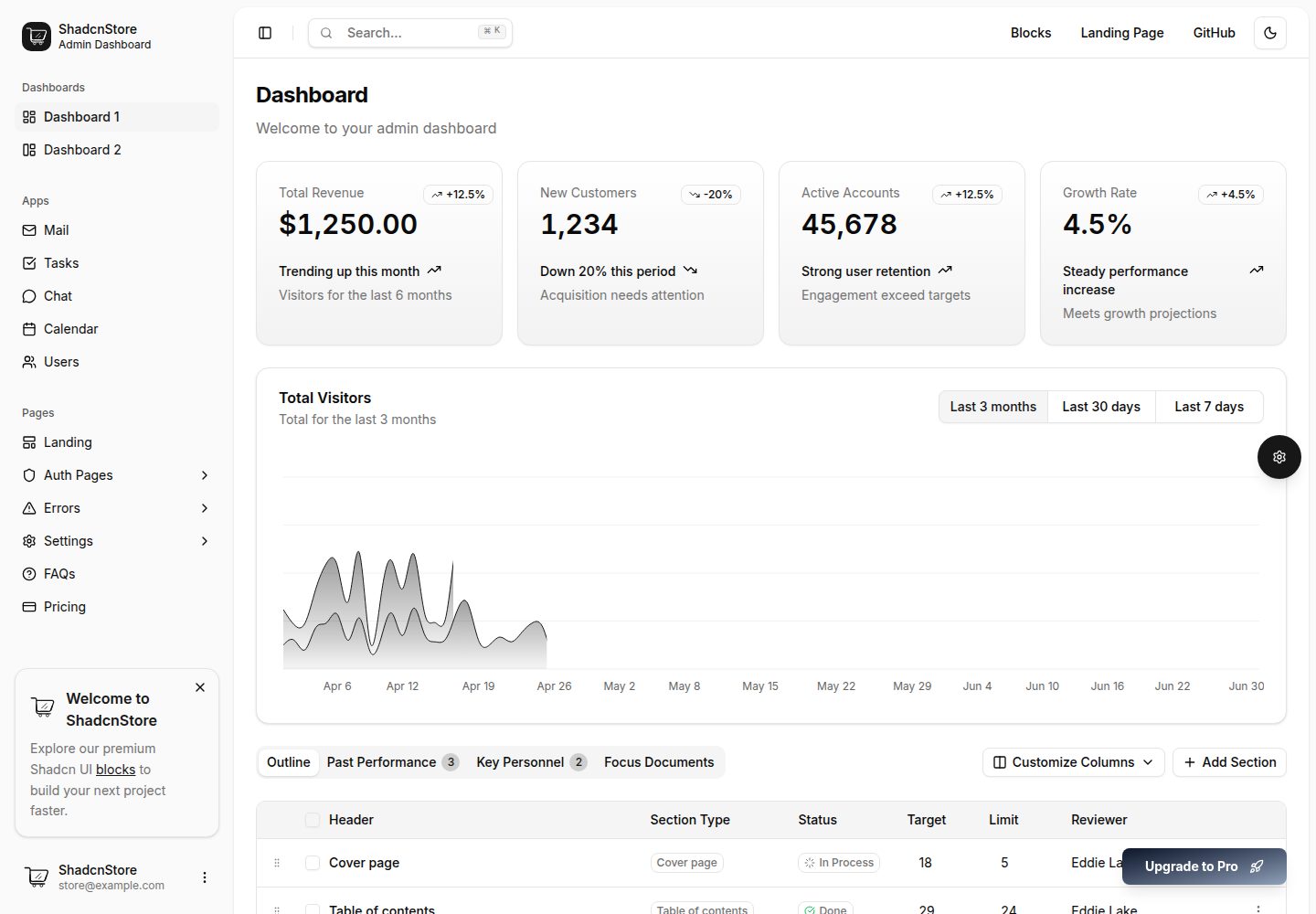Switch to Outline tab
The image size is (1316, 914).
tap(289, 762)
